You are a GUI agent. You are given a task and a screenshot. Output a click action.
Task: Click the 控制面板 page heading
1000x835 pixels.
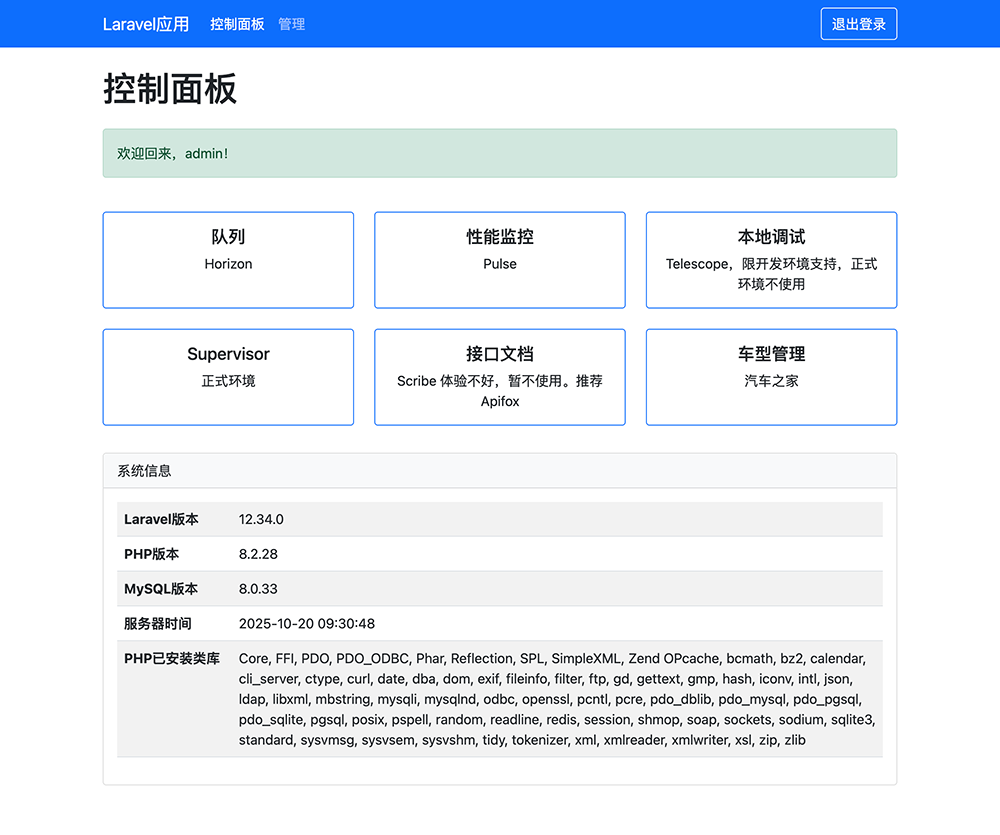168,89
